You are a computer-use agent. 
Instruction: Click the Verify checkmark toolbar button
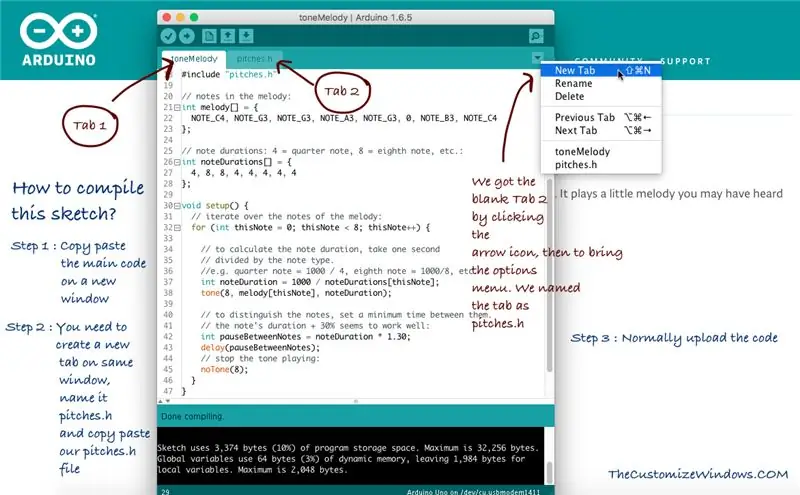168,36
